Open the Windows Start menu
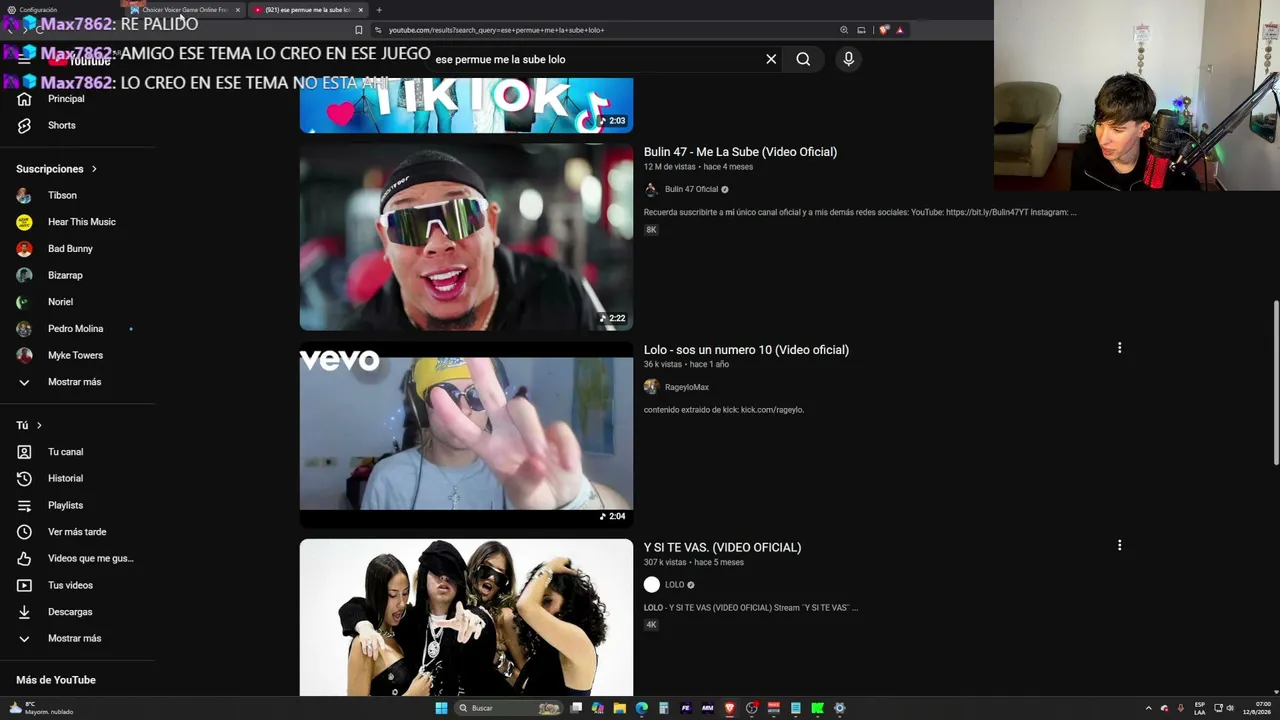Viewport: 1280px width, 720px height. (441, 708)
